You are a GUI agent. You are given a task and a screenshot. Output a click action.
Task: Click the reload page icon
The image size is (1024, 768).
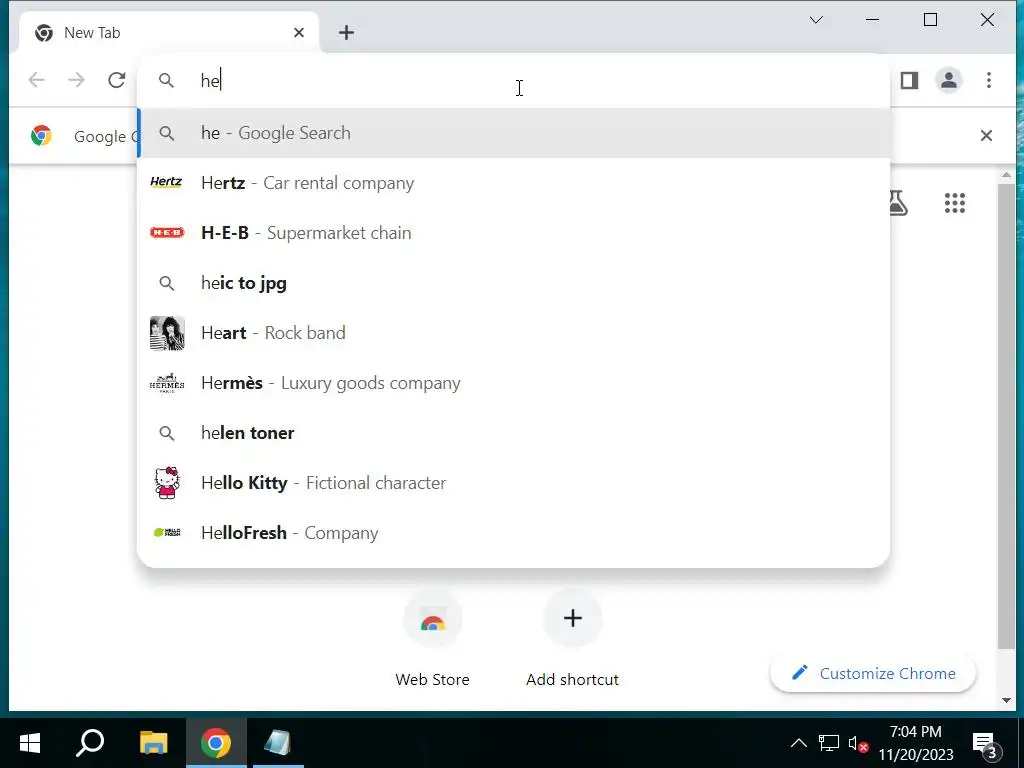click(116, 80)
